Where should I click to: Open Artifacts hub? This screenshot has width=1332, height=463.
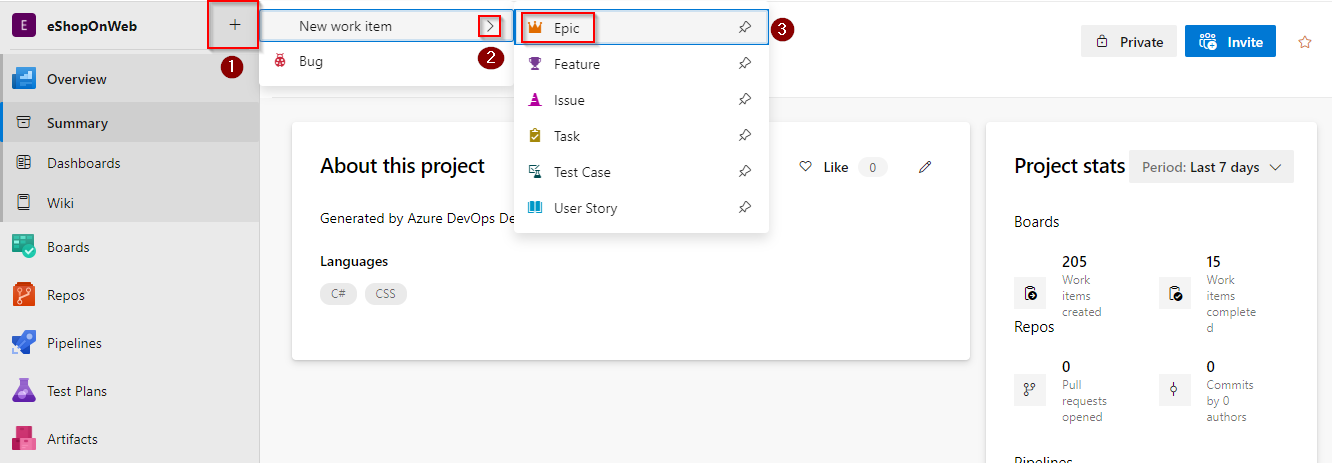pos(130,439)
